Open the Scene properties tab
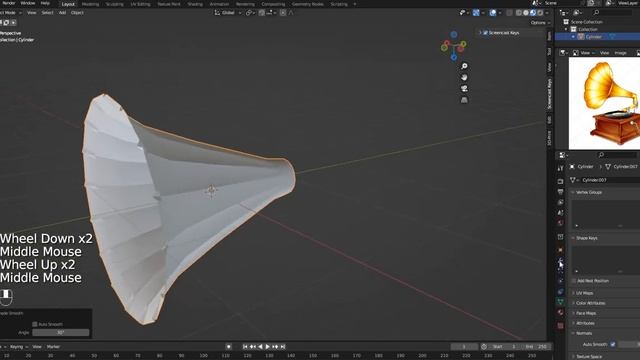This screenshot has height=360, width=640. click(560, 213)
